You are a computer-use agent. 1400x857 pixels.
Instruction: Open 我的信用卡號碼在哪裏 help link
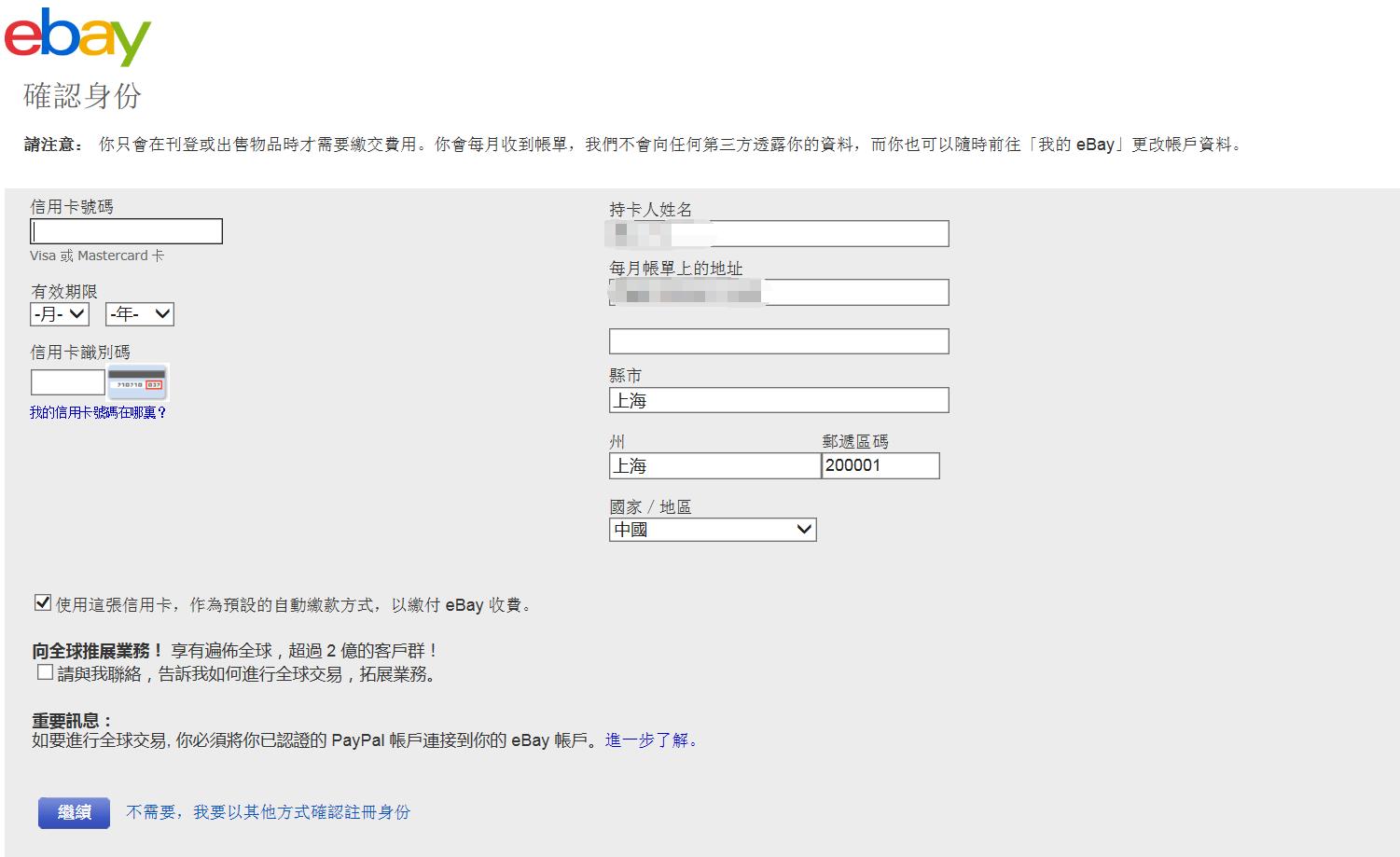coord(96,411)
